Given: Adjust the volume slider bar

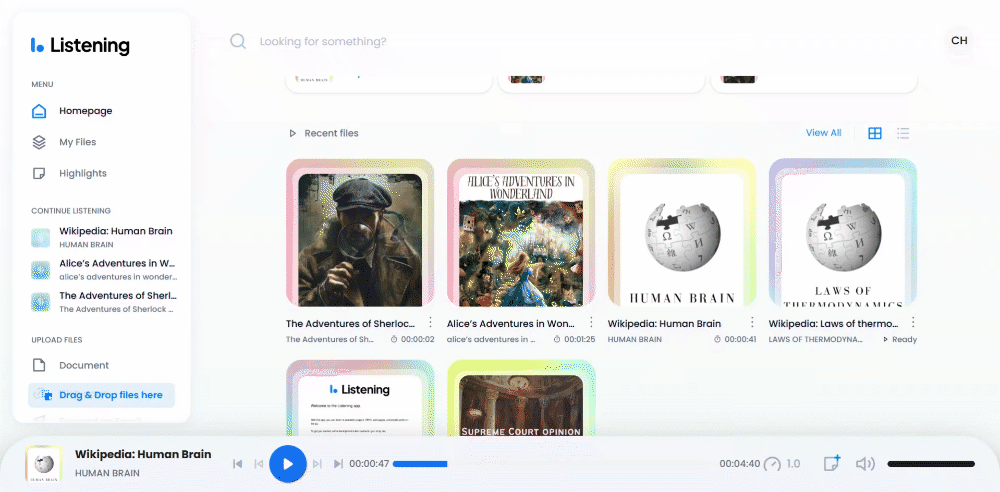Looking at the screenshot, I should [931, 464].
